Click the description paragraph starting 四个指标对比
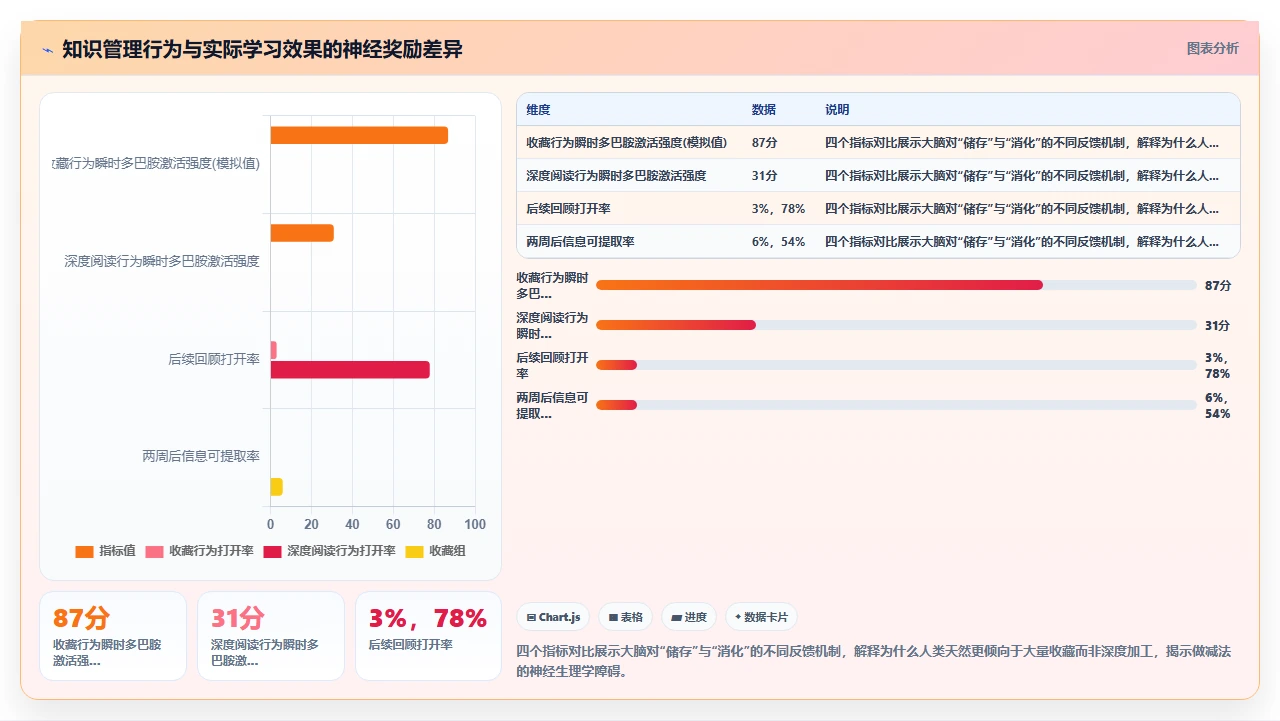Image resolution: width=1280 pixels, height=721 pixels. point(874,661)
